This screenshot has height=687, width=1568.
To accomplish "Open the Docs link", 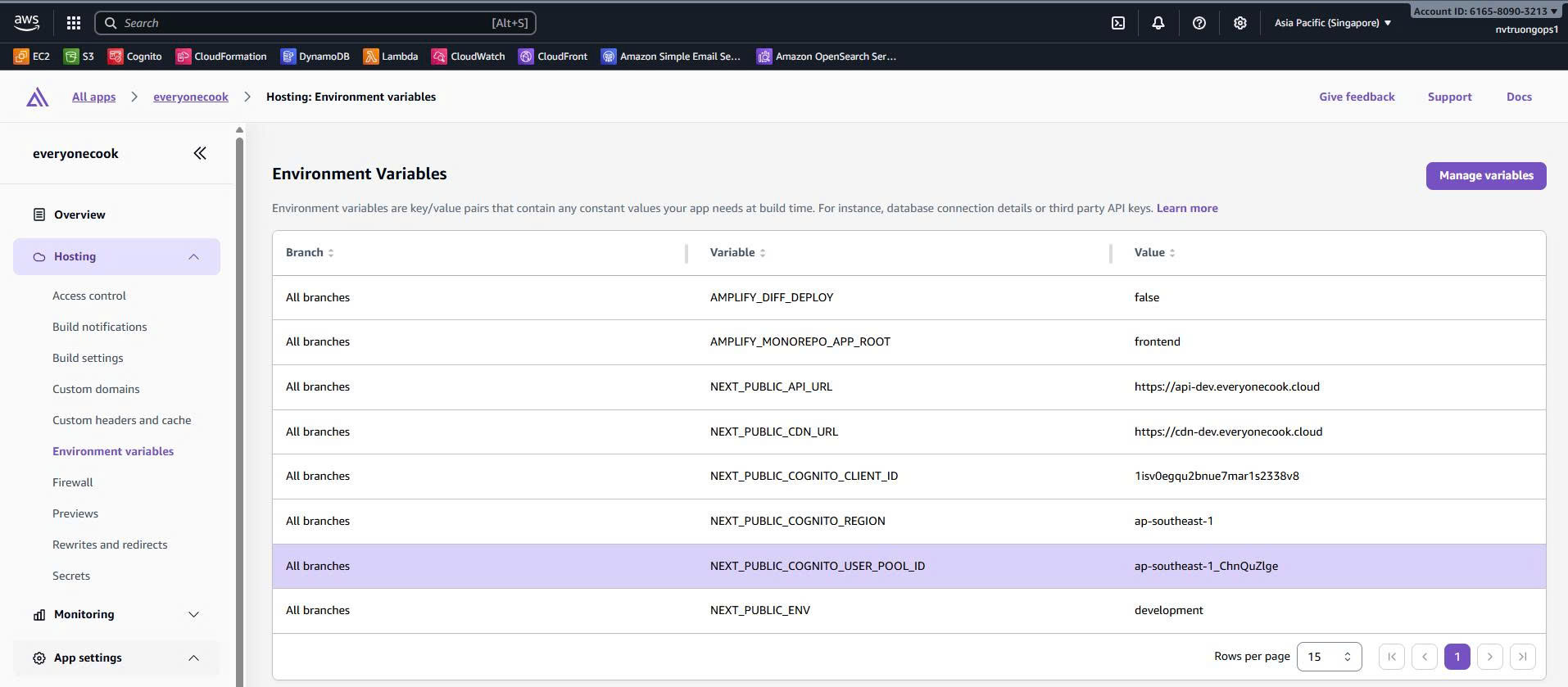I will 1519,97.
